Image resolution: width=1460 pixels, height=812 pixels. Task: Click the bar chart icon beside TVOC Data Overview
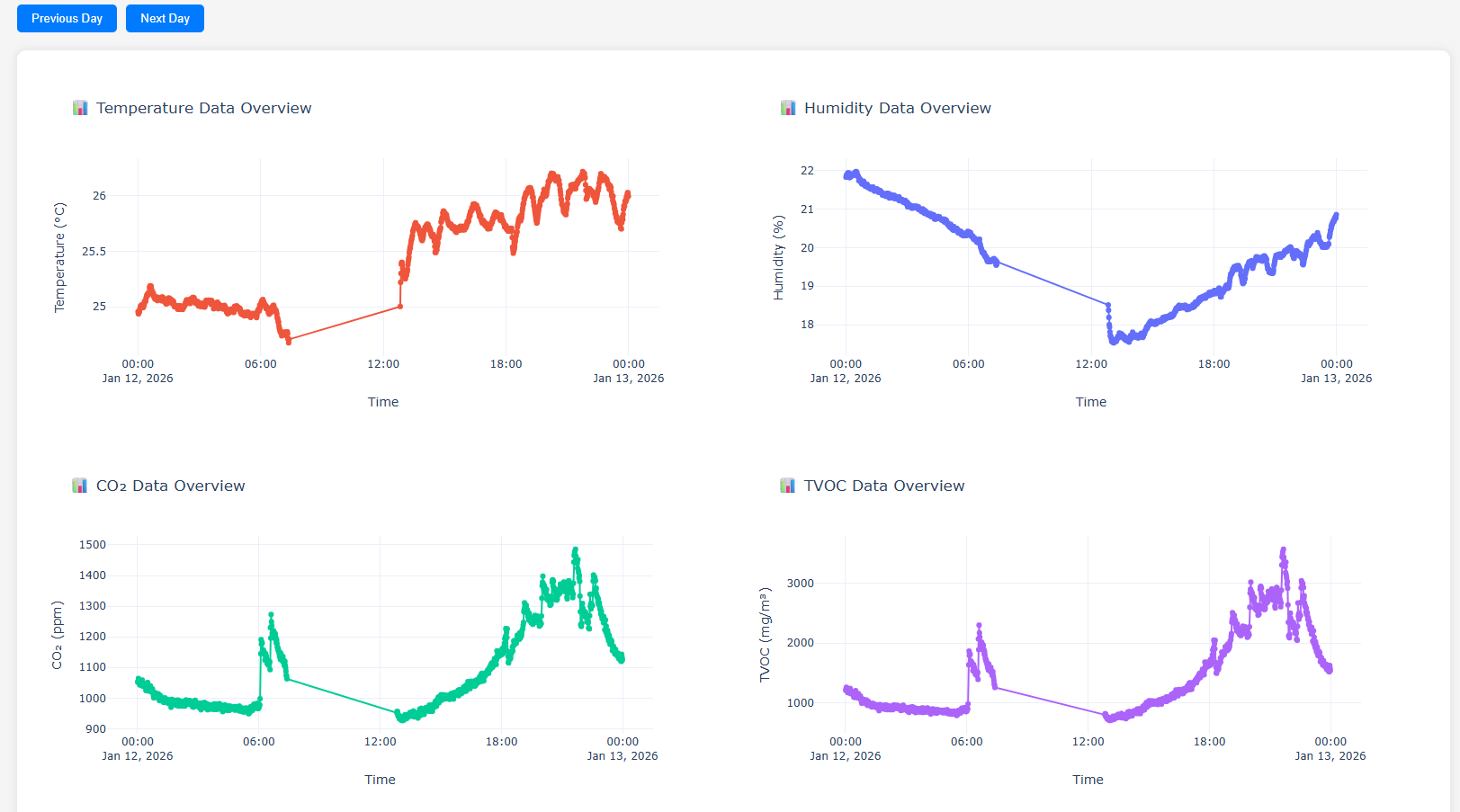click(787, 485)
